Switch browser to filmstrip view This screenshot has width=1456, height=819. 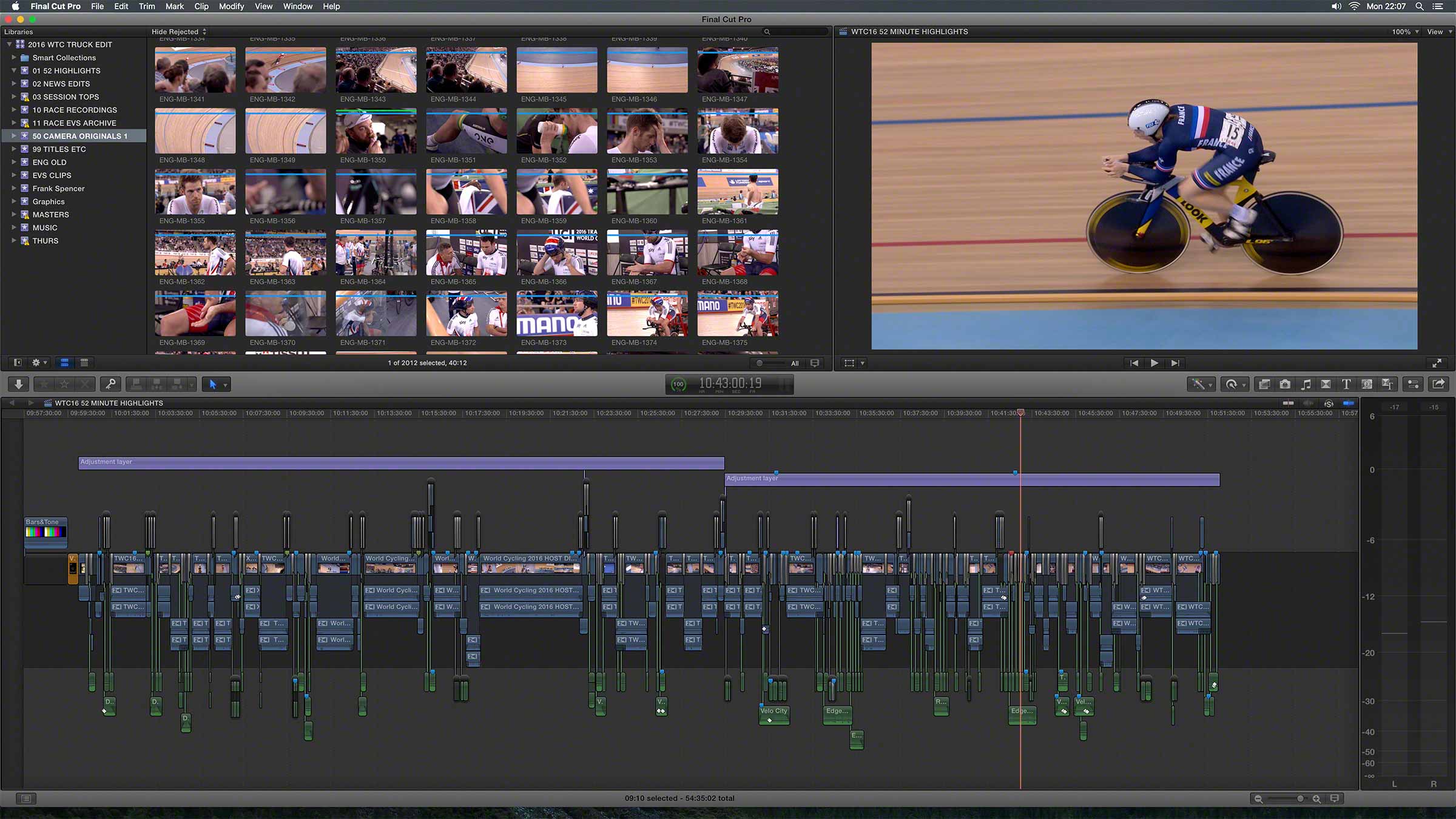pos(64,363)
